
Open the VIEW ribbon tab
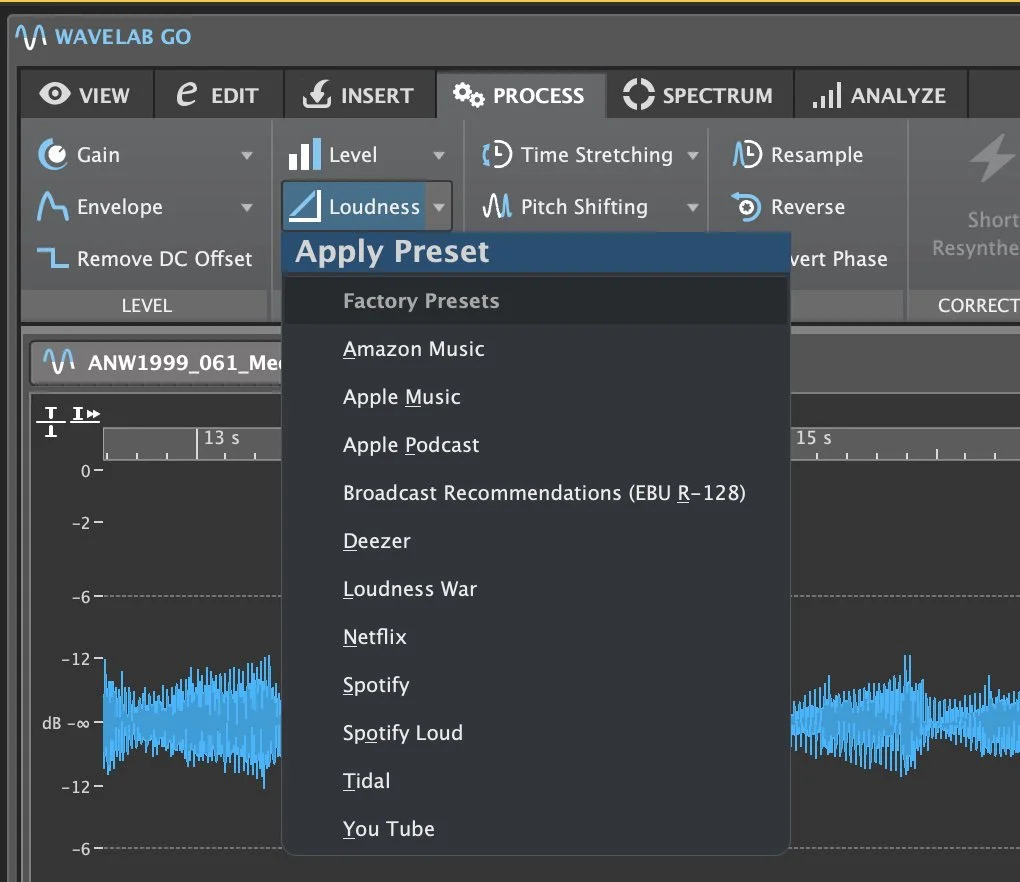point(86,95)
